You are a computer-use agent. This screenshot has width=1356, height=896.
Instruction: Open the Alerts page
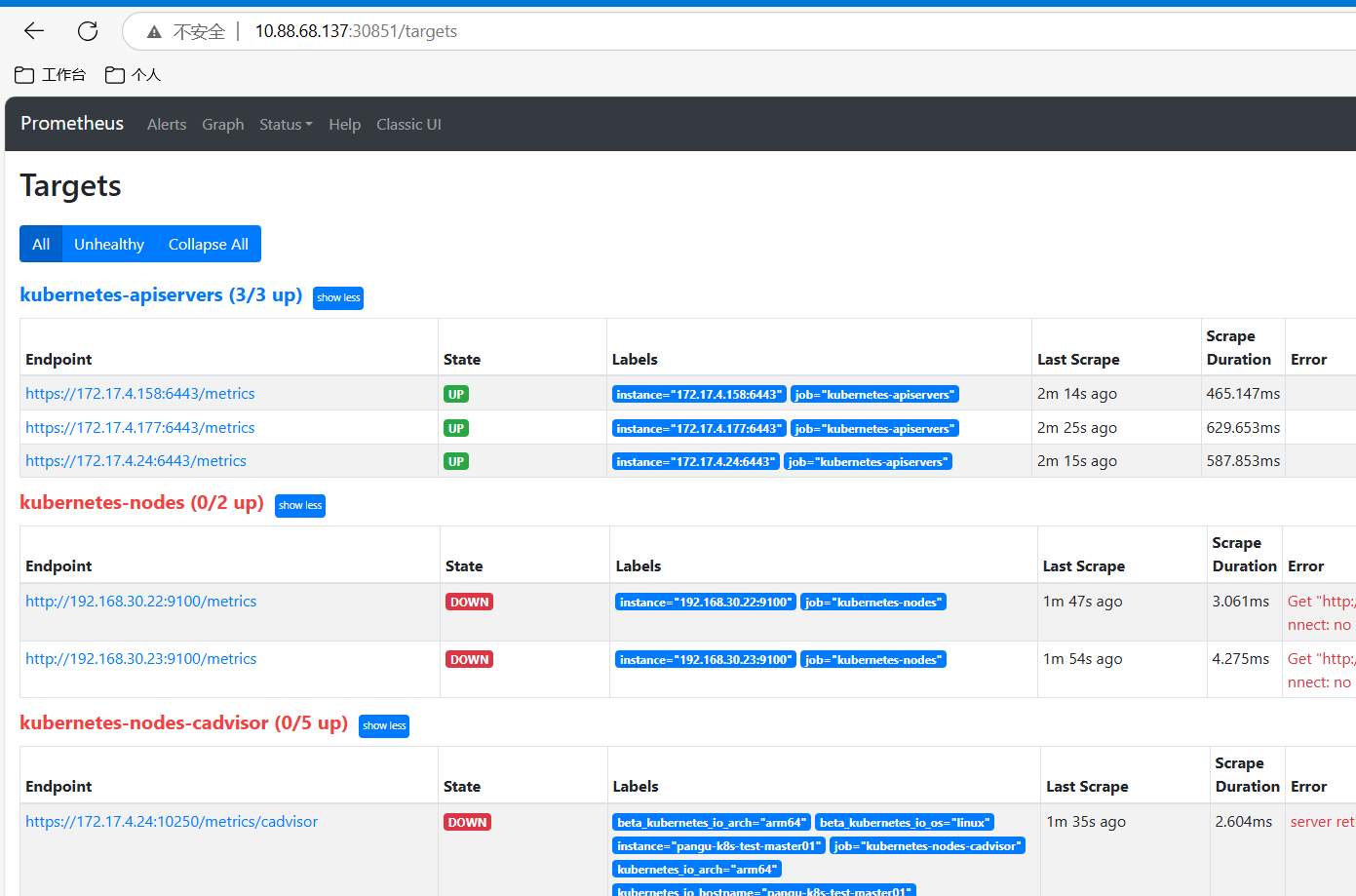coord(167,125)
